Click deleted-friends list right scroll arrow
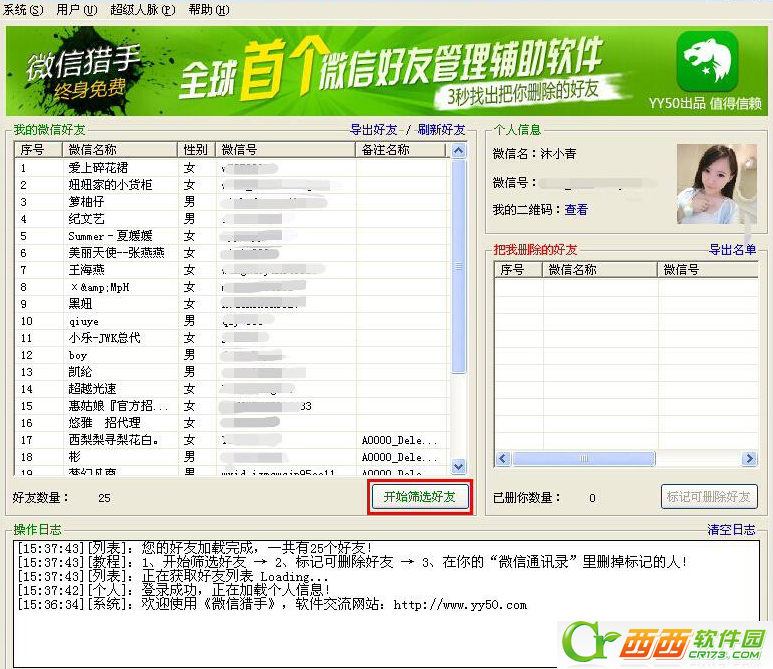Viewport: 773px width, 669px height. 749,458
